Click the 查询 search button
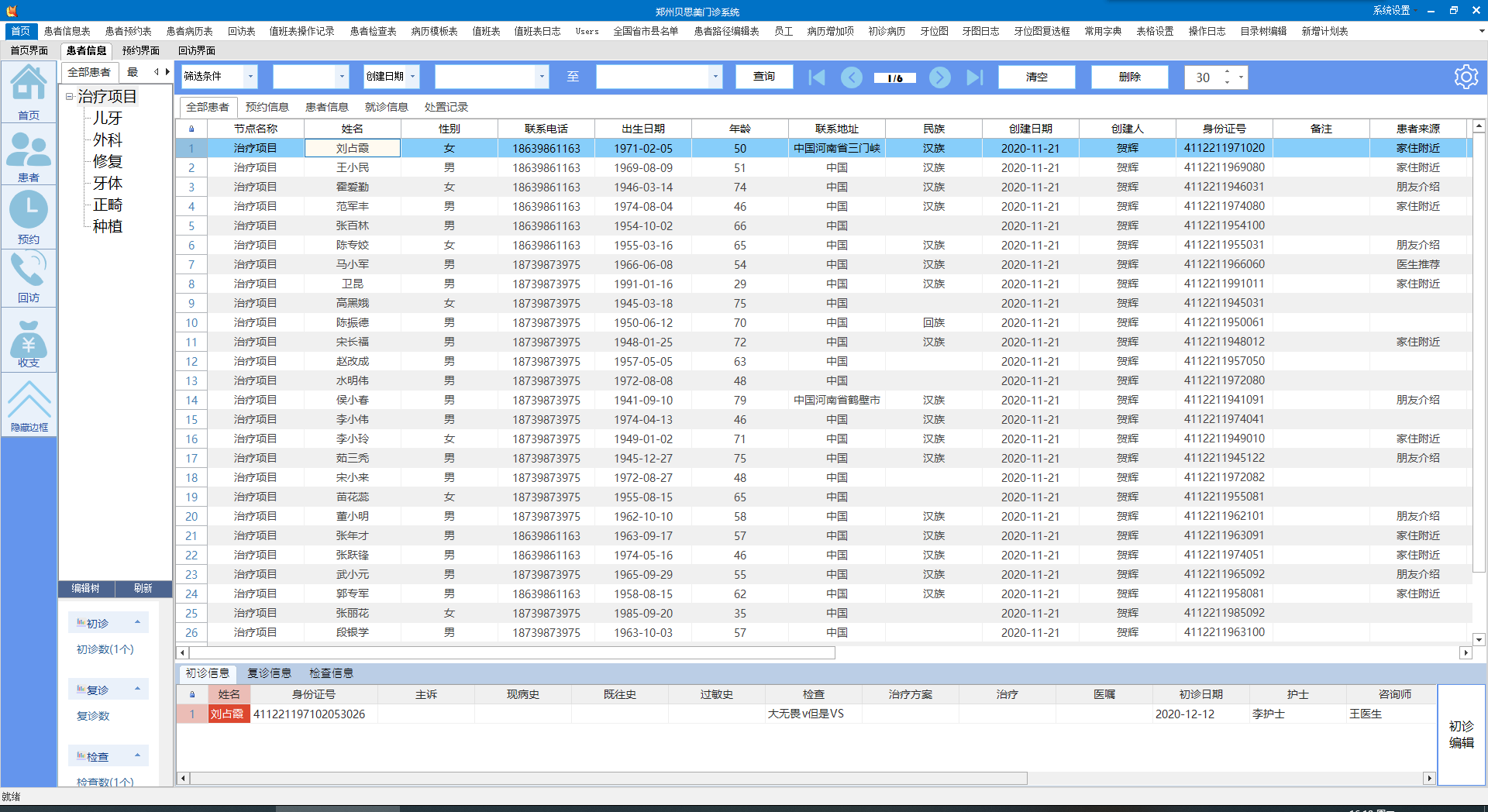The image size is (1488, 812). tap(764, 77)
